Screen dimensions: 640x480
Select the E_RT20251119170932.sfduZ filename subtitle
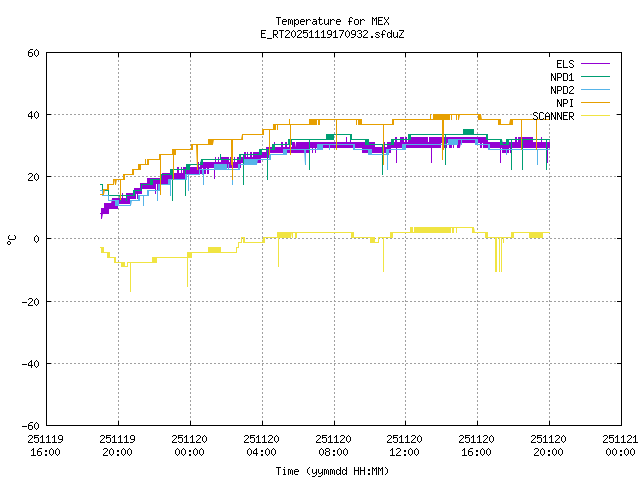pyautogui.click(x=332, y=34)
